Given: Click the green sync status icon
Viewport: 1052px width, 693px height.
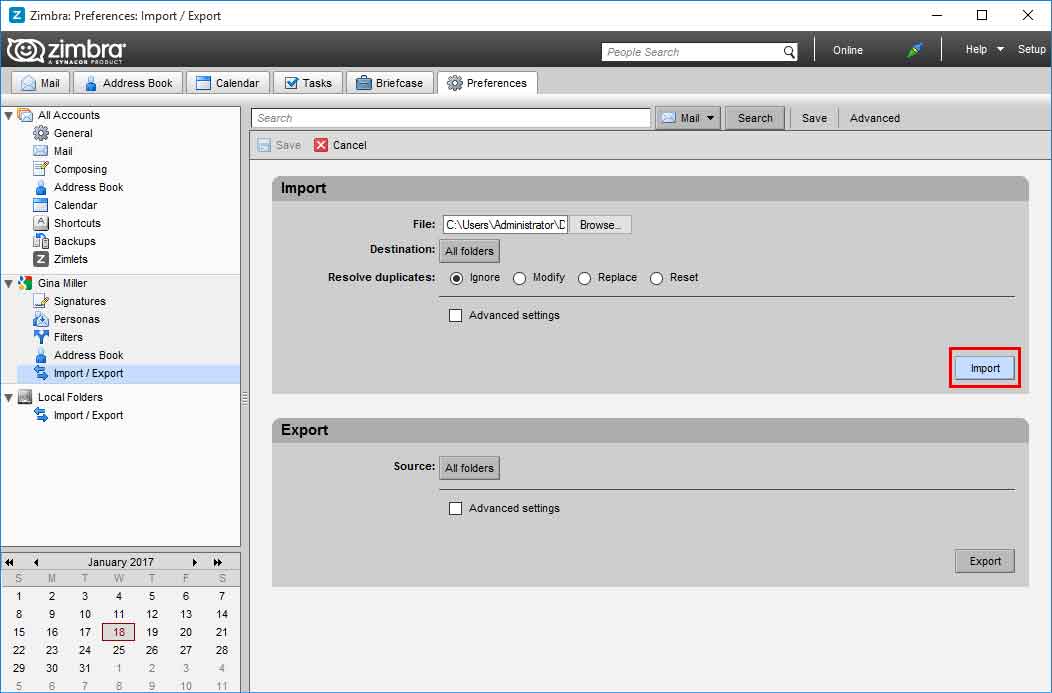Looking at the screenshot, I should pos(914,50).
